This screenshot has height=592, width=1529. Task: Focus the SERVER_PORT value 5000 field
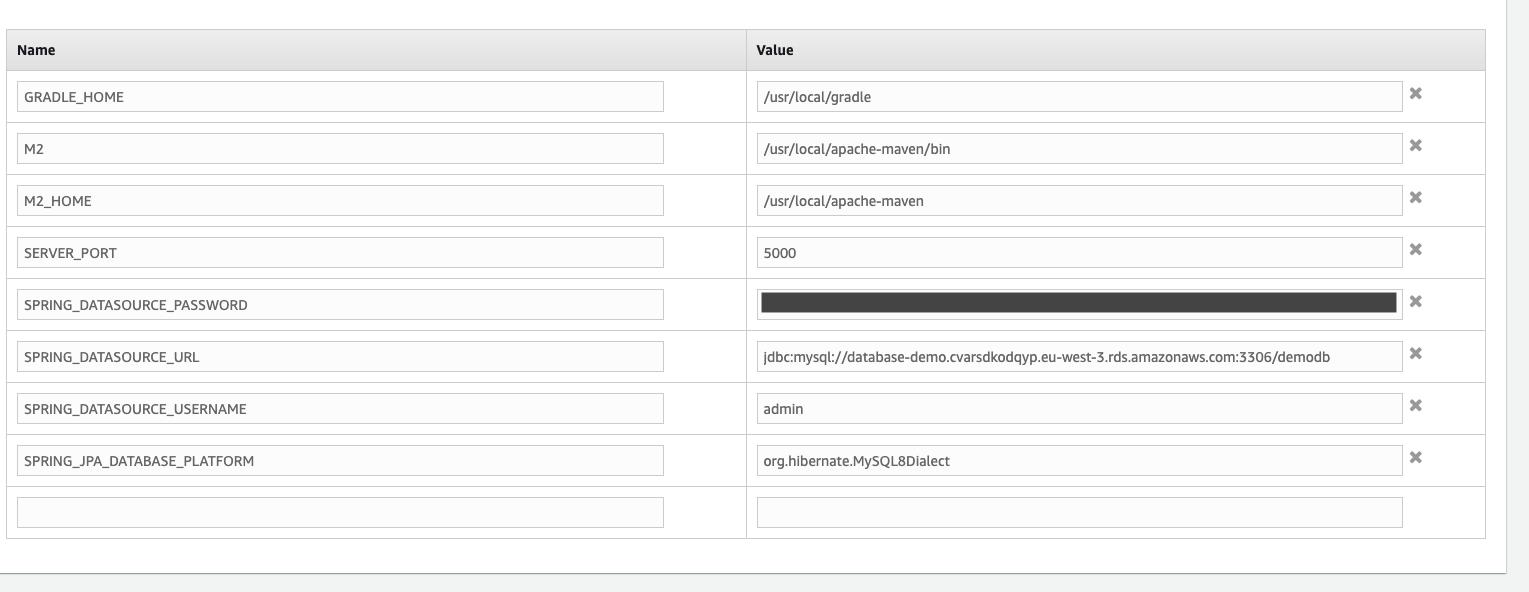coord(1078,253)
